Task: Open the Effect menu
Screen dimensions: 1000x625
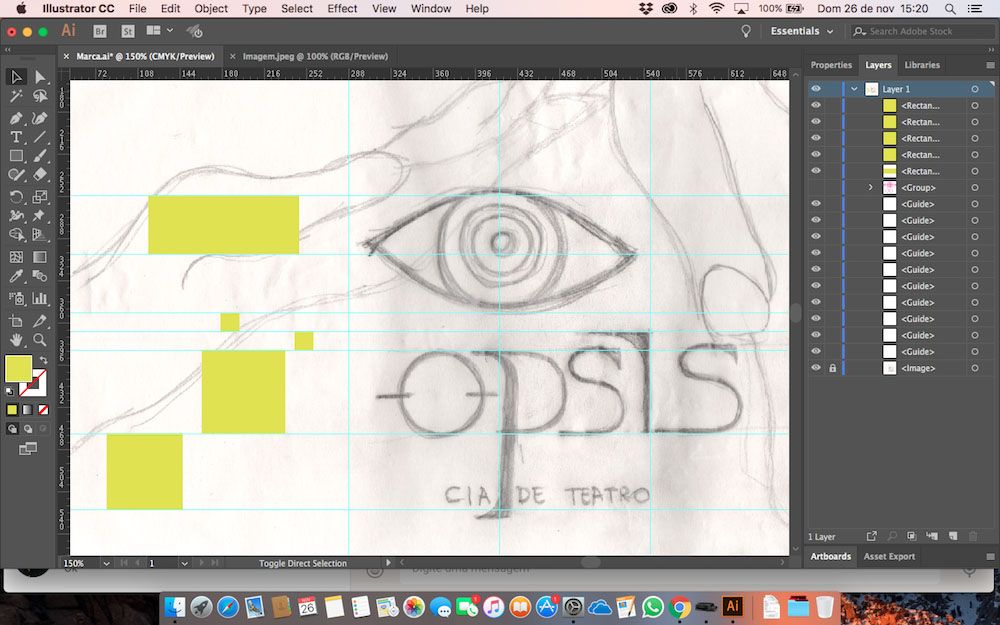Action: click(342, 8)
